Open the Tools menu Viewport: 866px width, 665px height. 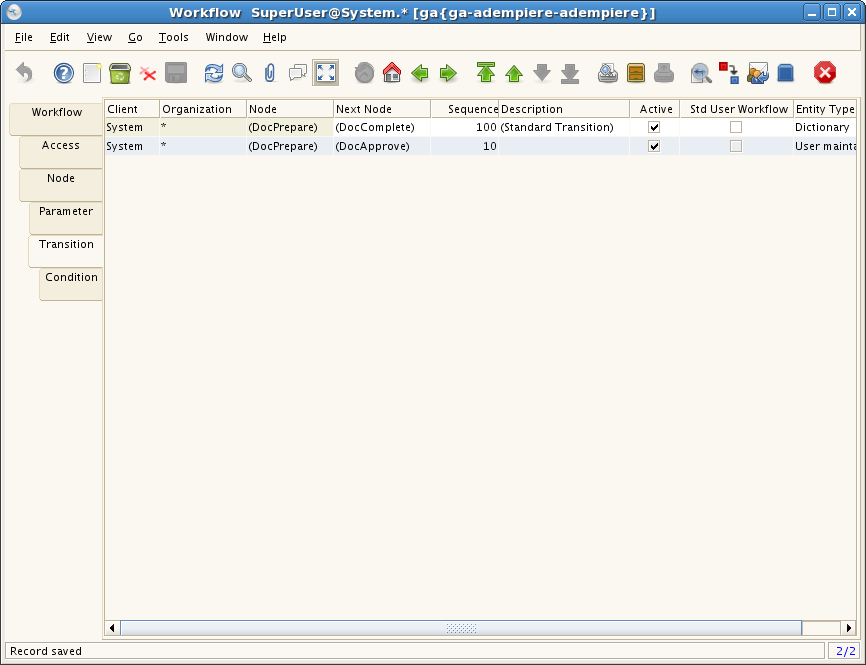(x=173, y=37)
